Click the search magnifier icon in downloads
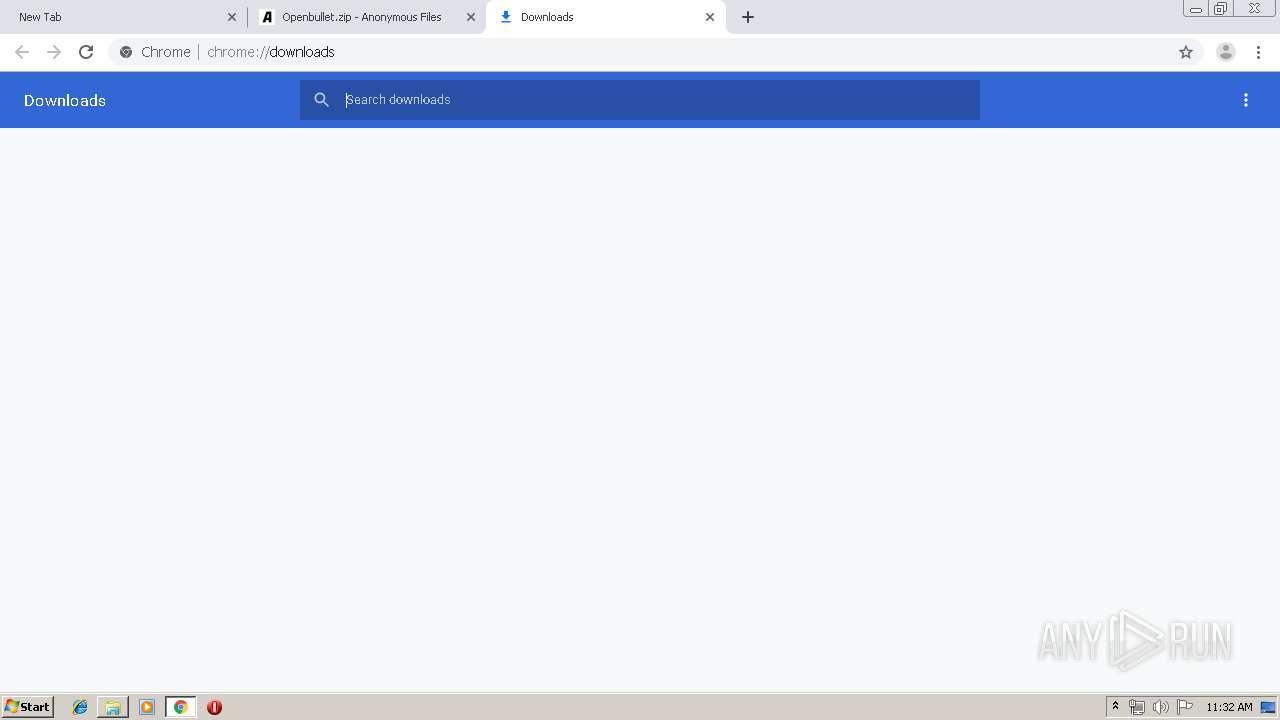This screenshot has width=1280, height=720. [x=321, y=100]
